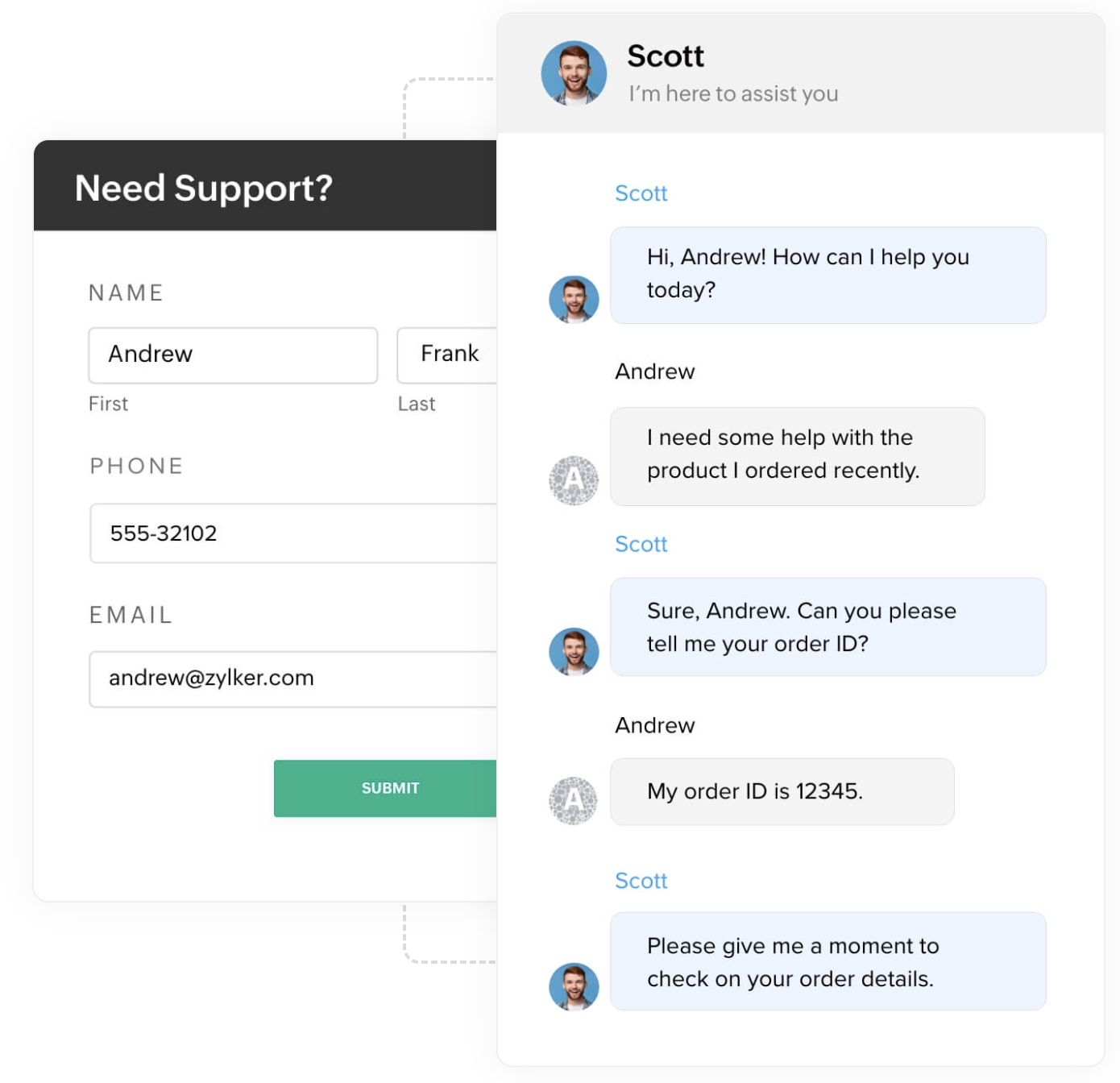This screenshot has height=1083, width=1120.
Task: Click the "I need some help" message bubble
Action: (x=797, y=456)
